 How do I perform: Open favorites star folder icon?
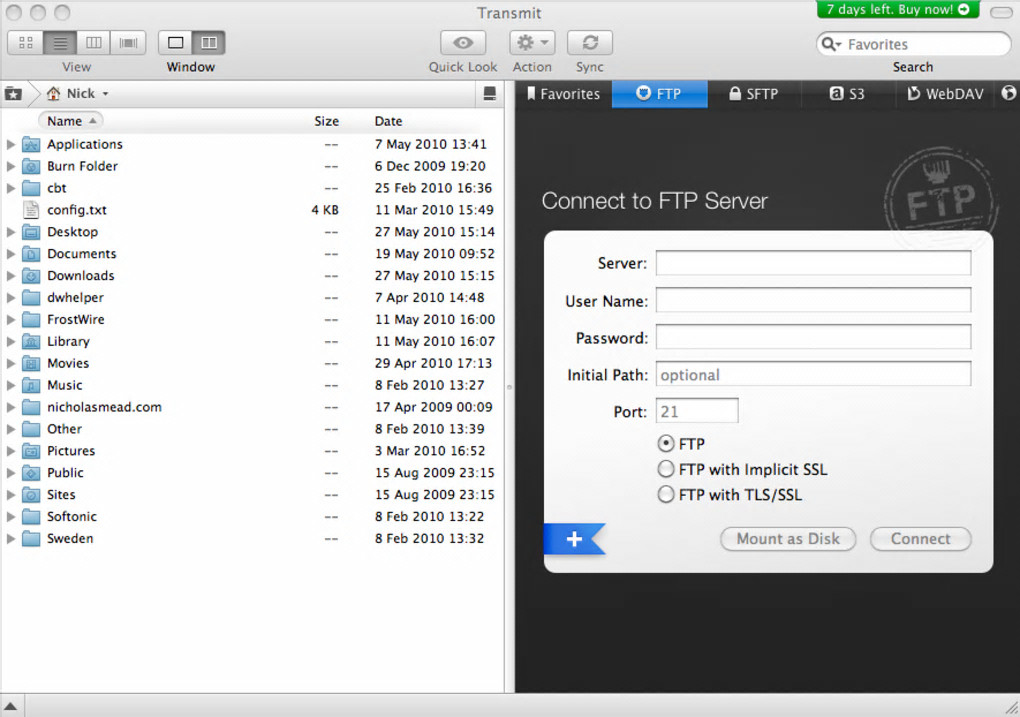coord(13,94)
